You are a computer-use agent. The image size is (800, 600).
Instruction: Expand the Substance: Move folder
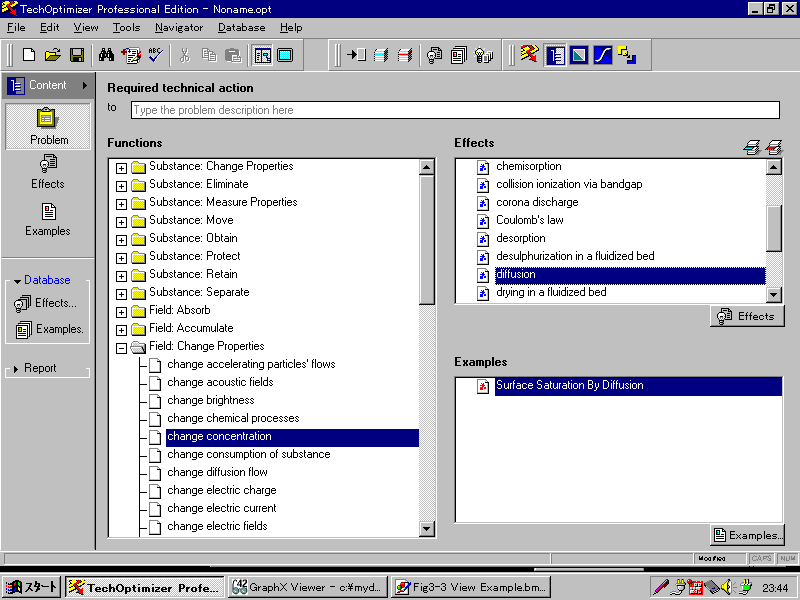[121, 222]
